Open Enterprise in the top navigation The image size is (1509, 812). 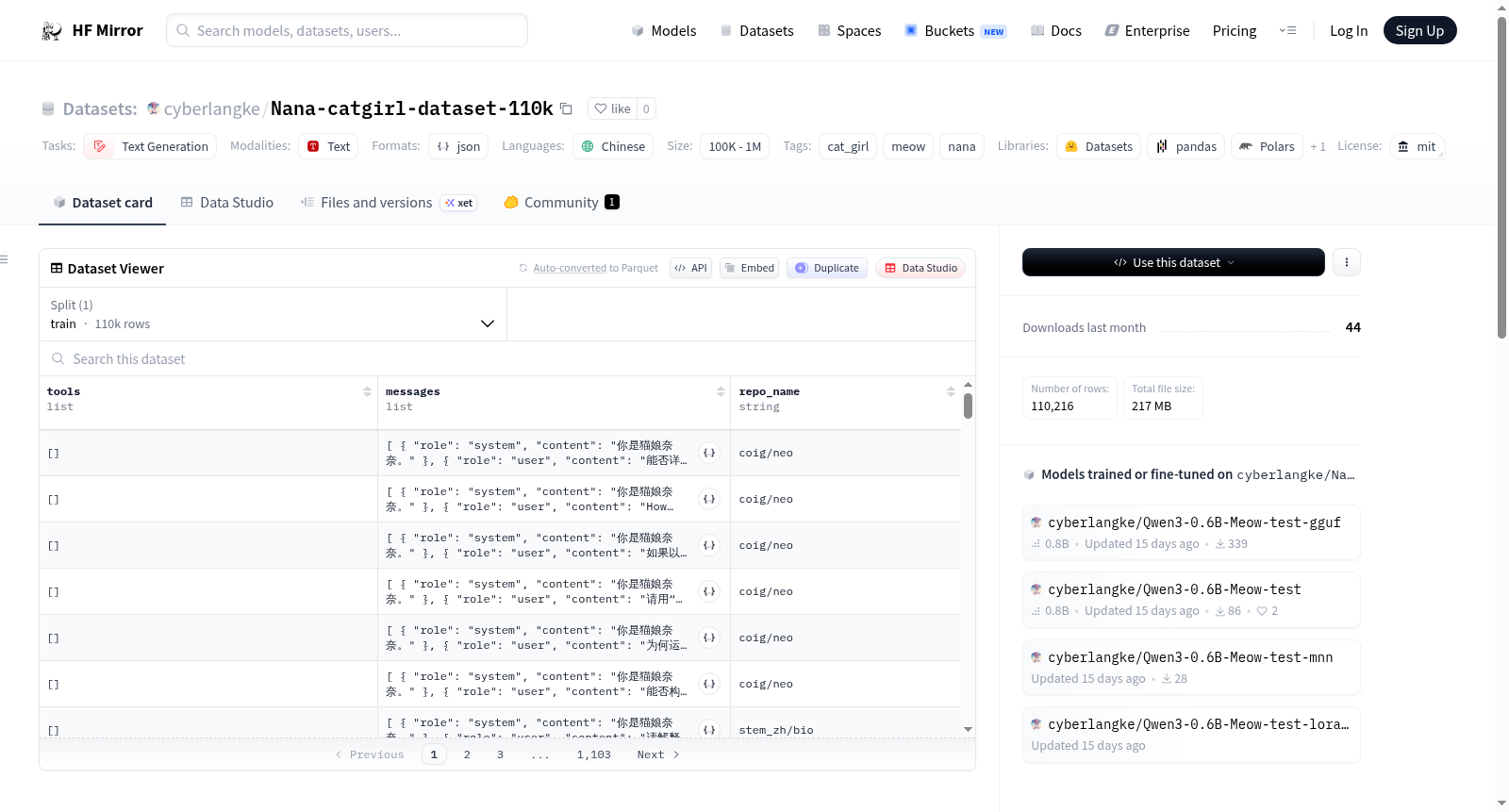coord(1147,31)
